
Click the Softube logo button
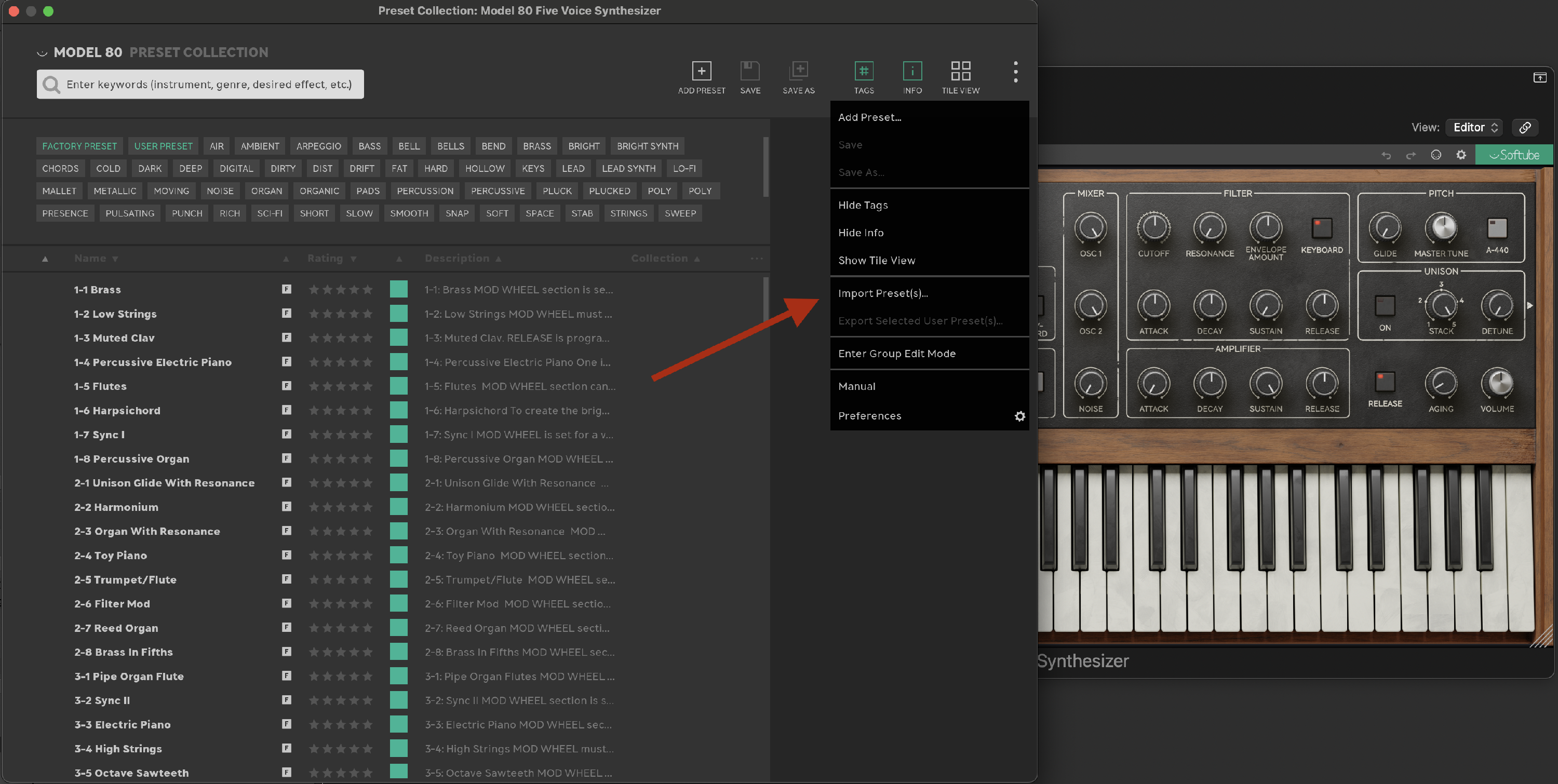pyautogui.click(x=1513, y=155)
